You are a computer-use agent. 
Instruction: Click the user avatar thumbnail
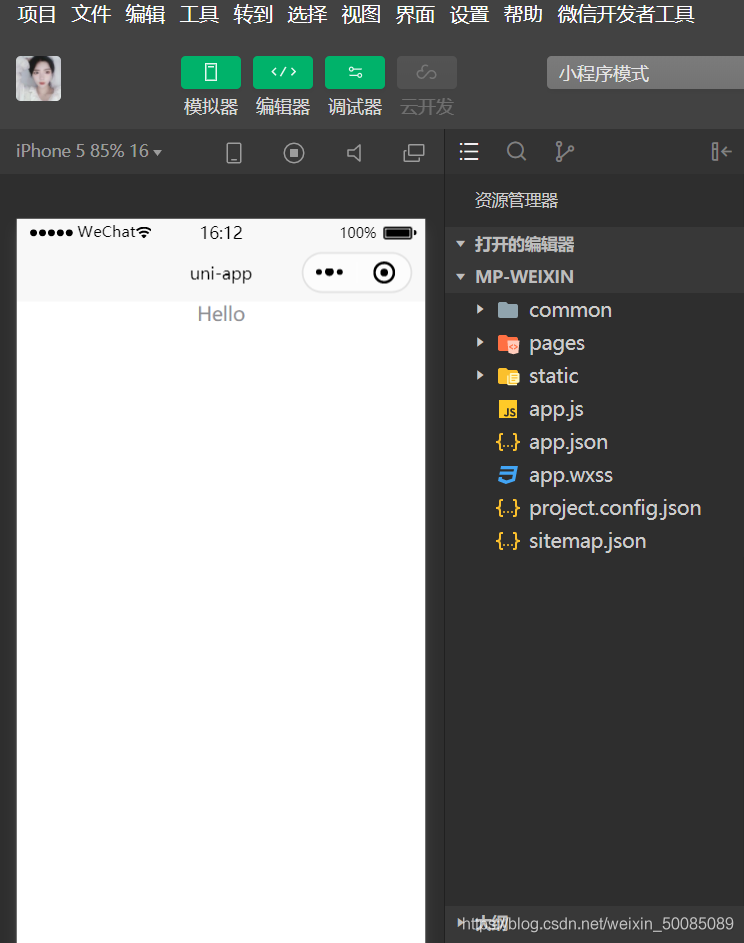pos(38,78)
